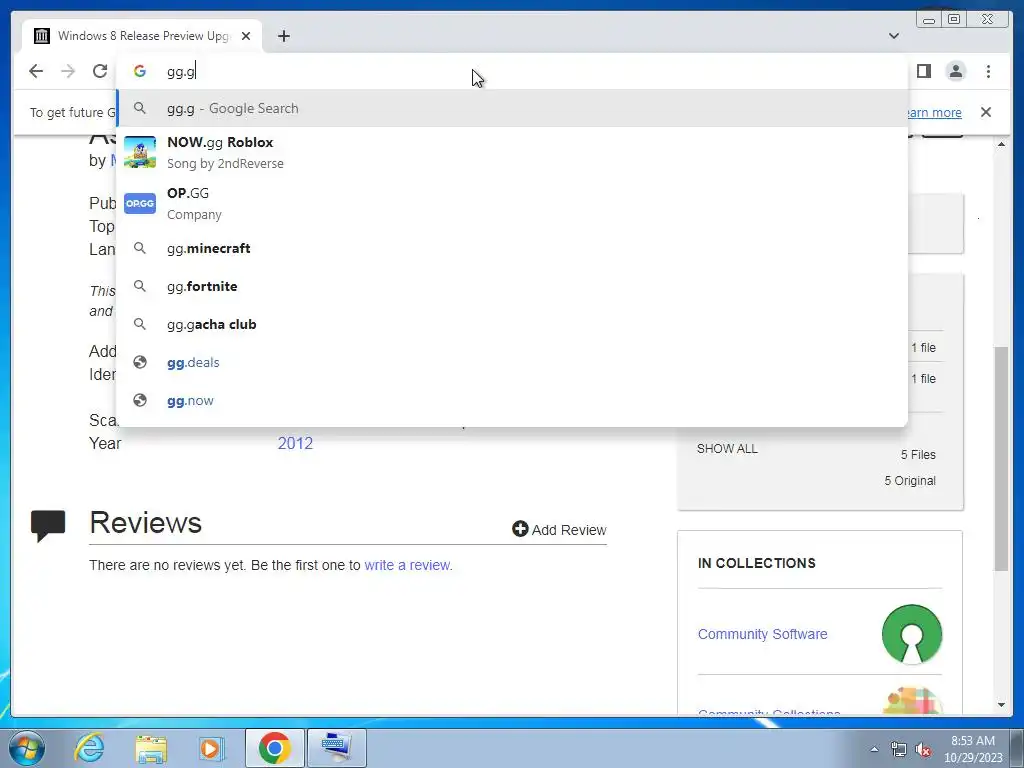Click the On-Screen Keyboard taskbar button
This screenshot has width=1024, height=768.
[x=337, y=748]
